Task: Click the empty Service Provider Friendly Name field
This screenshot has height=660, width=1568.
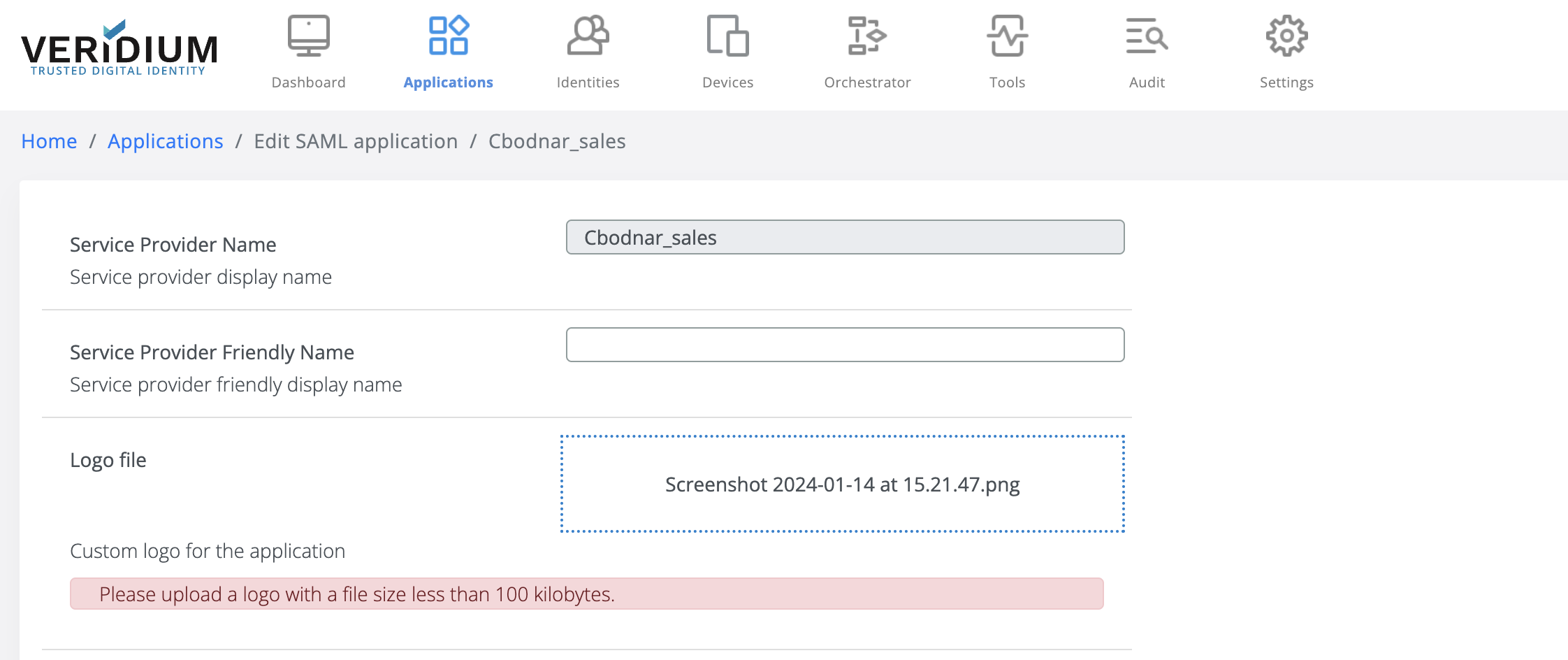Action: point(845,345)
